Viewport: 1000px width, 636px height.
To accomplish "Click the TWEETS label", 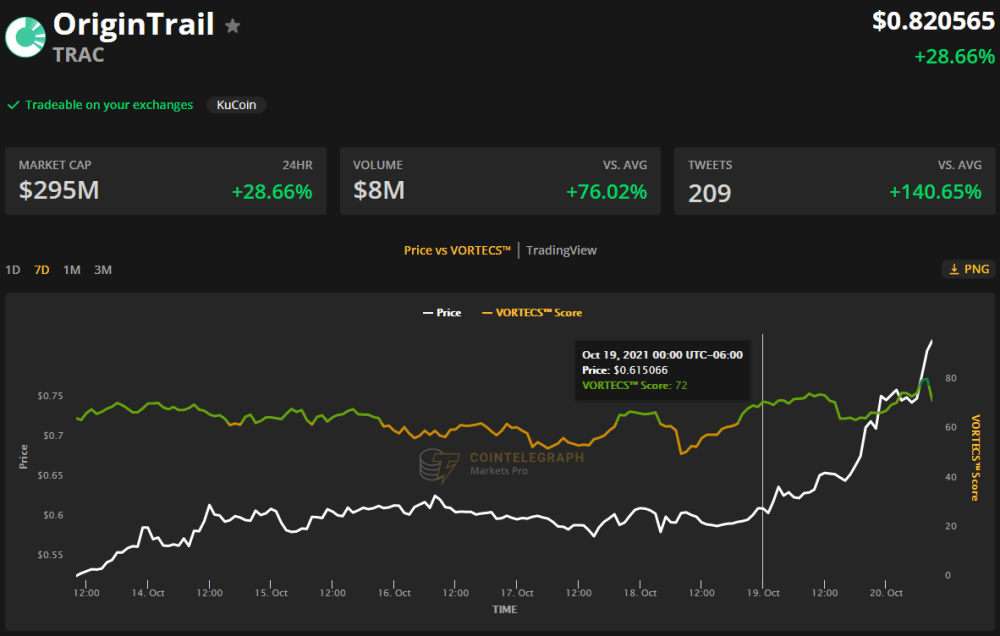I will tap(710, 165).
